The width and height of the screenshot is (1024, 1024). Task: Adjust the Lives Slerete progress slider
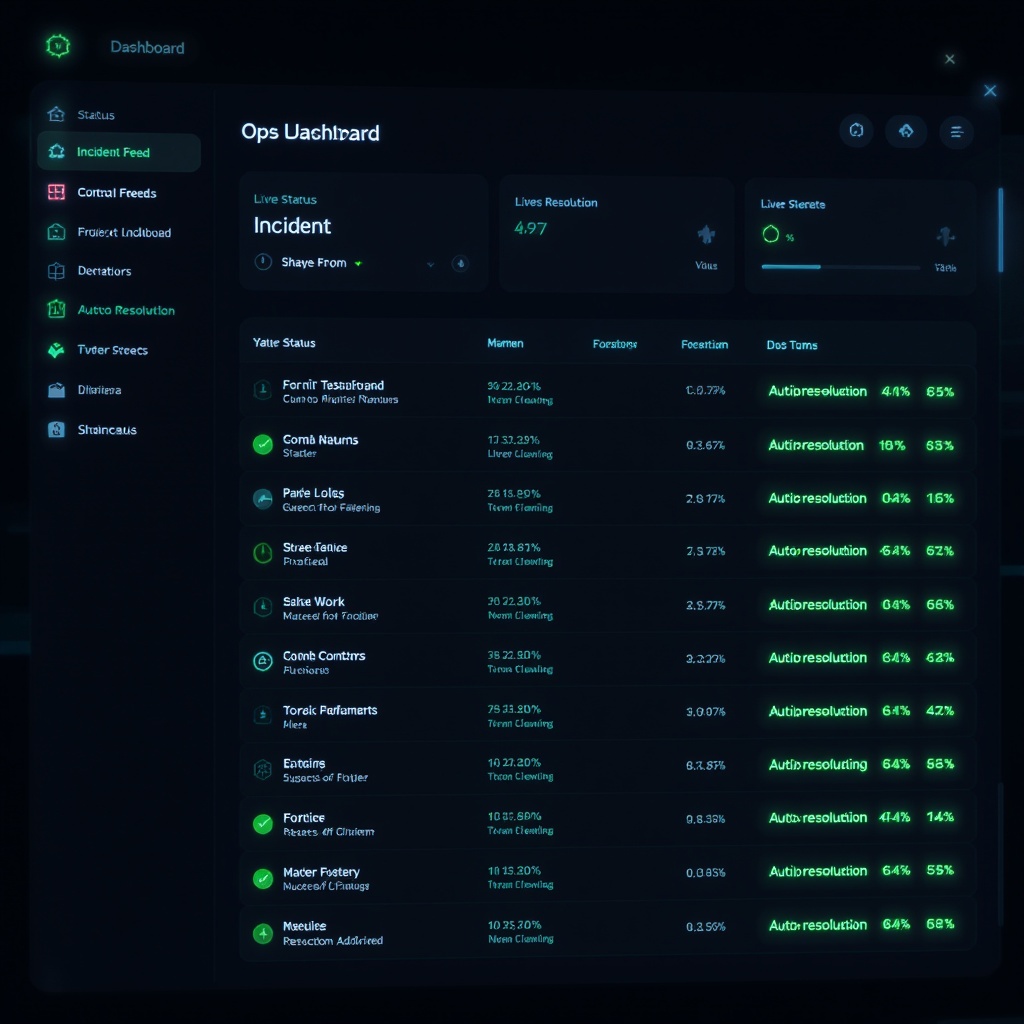point(840,267)
